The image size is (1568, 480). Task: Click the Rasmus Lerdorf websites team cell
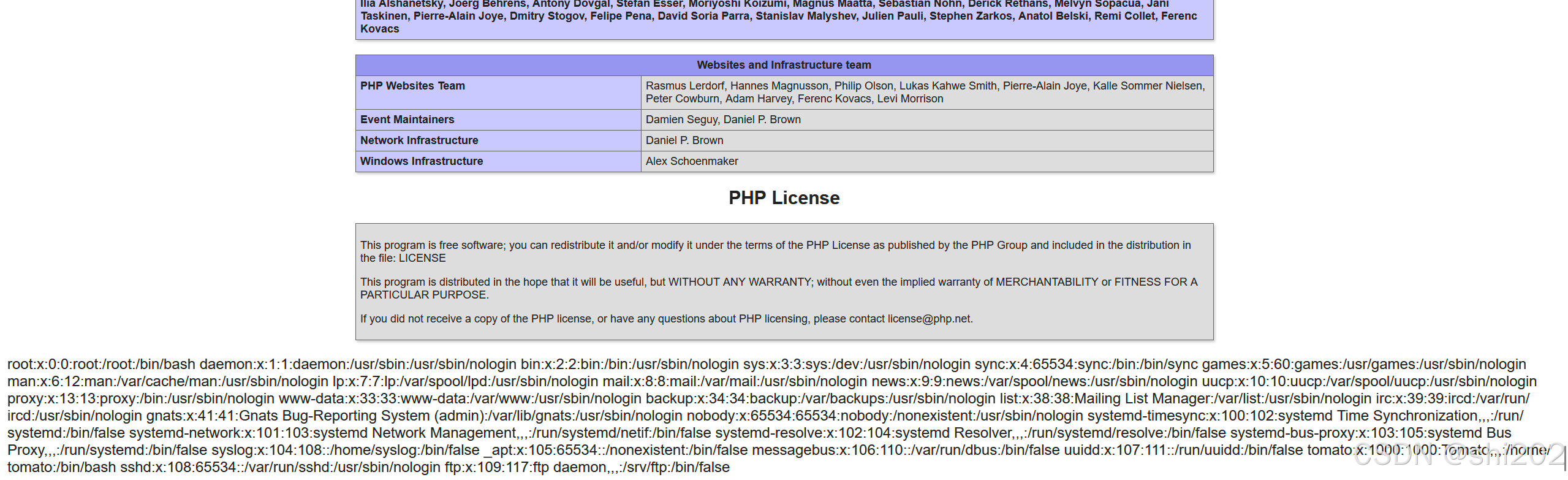click(926, 93)
